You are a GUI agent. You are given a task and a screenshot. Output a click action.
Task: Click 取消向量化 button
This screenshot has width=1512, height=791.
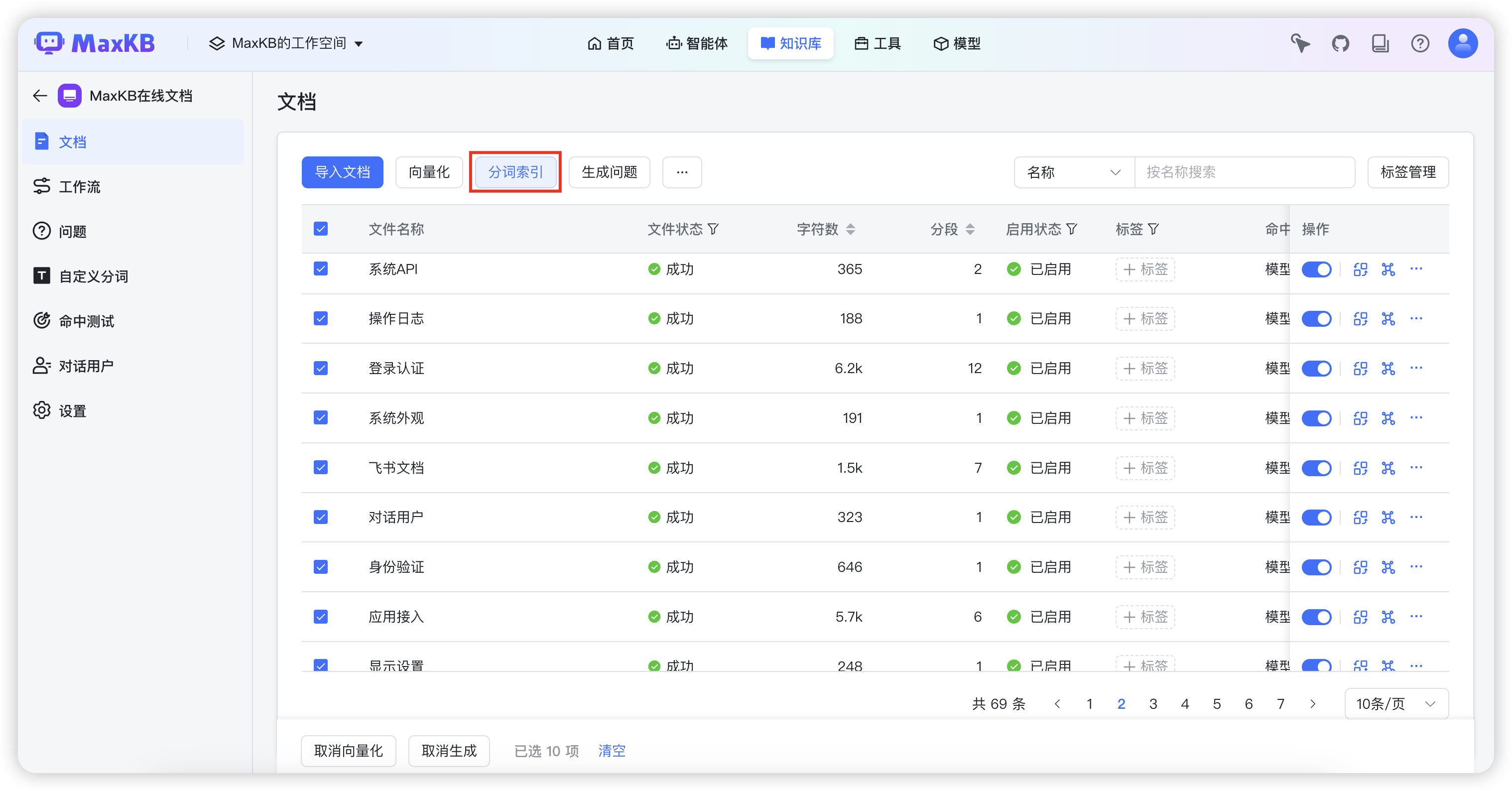[x=349, y=751]
